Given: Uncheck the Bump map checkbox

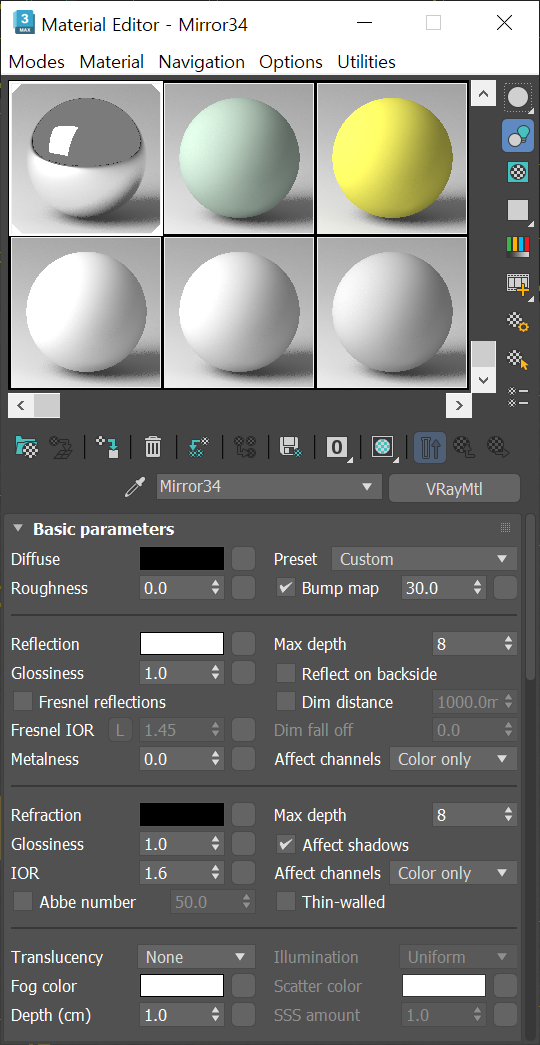Looking at the screenshot, I should (x=286, y=588).
